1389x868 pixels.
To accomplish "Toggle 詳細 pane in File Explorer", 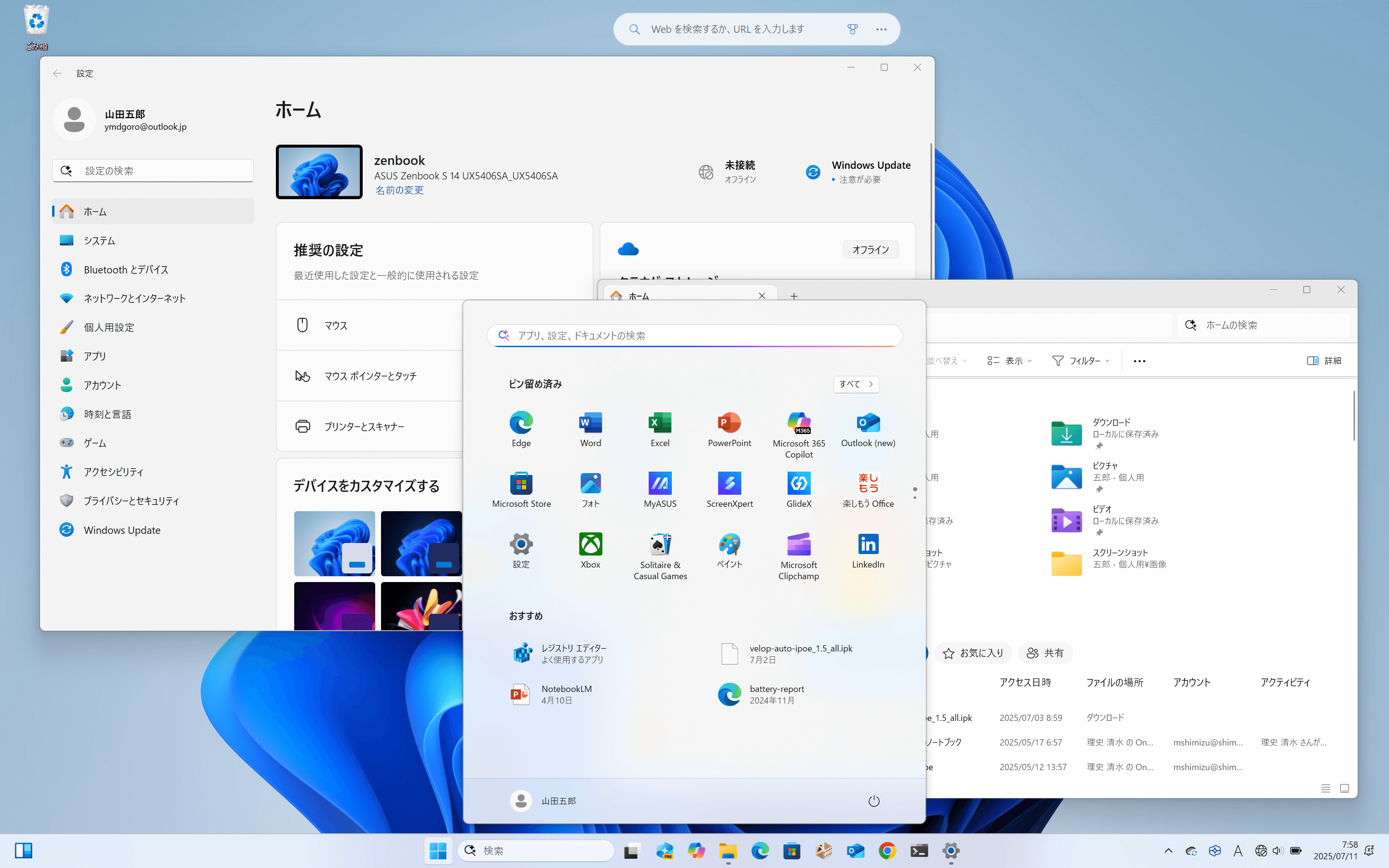I will (1323, 361).
